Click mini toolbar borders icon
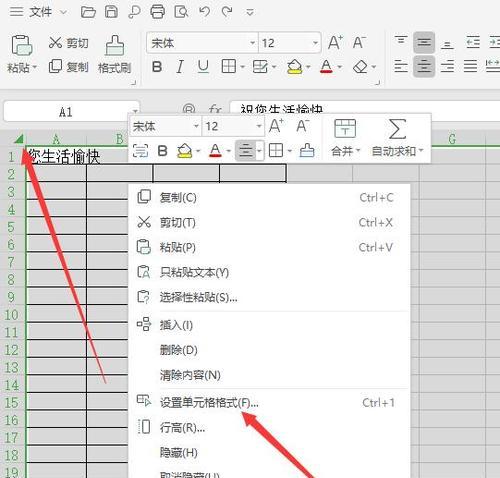This screenshot has width=500, height=478. (x=276, y=151)
